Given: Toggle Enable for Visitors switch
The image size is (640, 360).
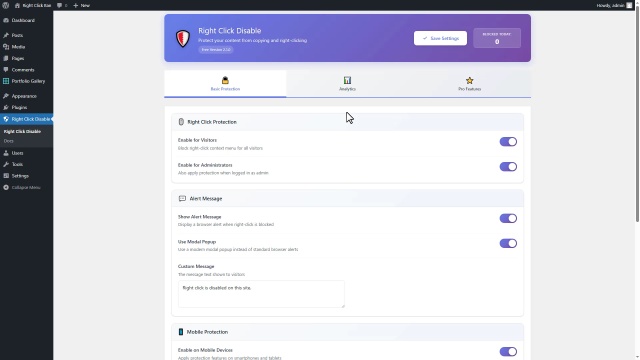Looking at the screenshot, I should pyautogui.click(x=508, y=142).
